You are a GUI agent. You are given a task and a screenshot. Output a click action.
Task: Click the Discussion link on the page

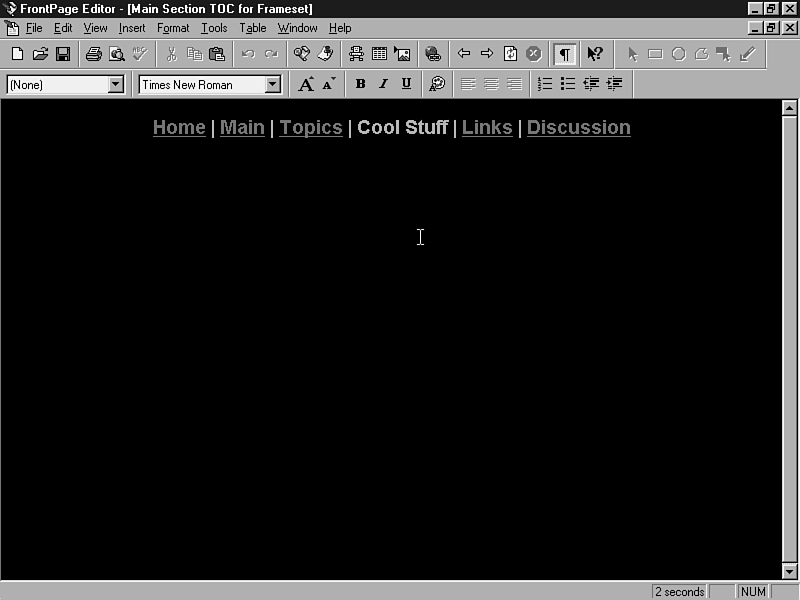578,127
